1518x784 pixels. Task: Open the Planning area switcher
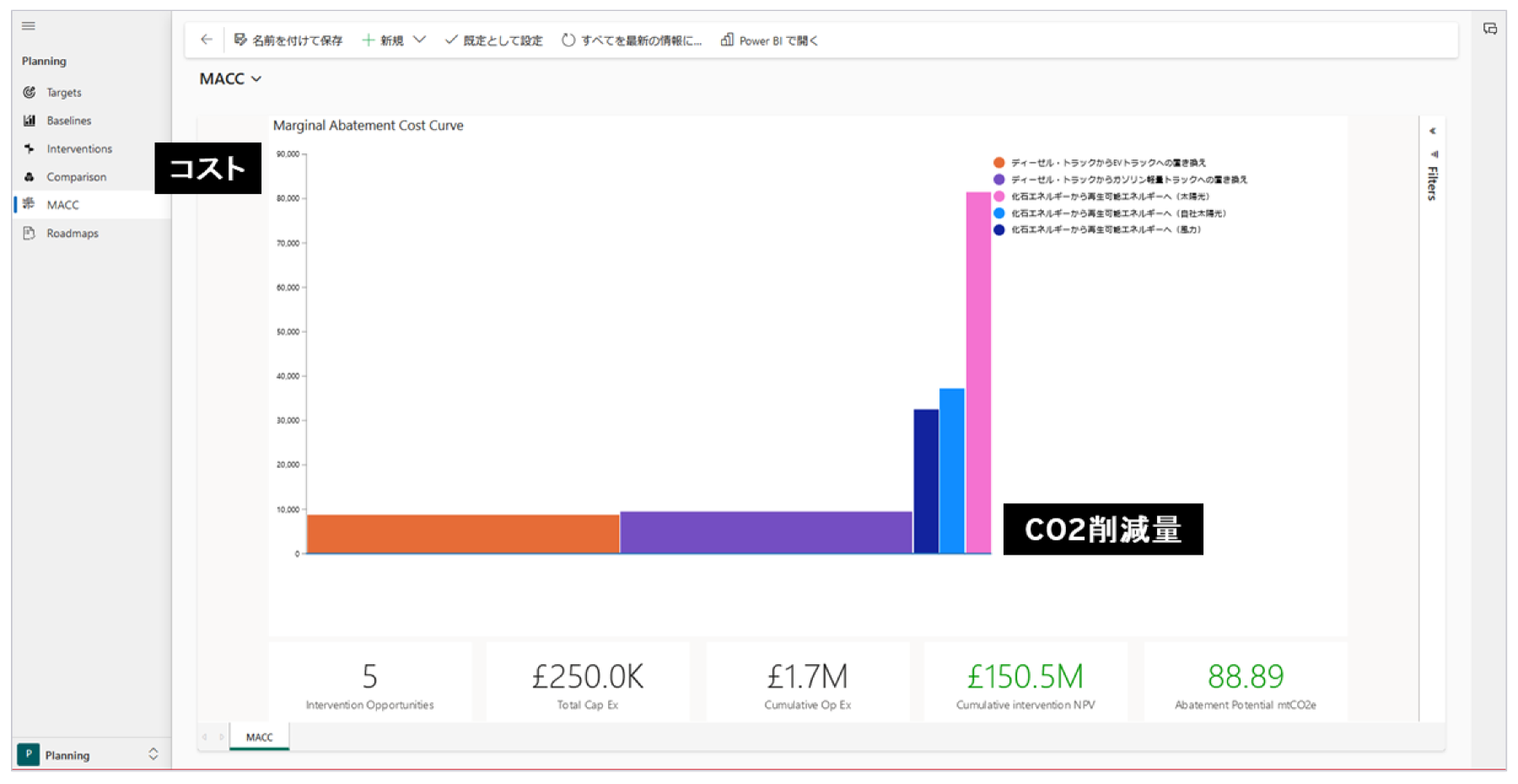(153, 754)
